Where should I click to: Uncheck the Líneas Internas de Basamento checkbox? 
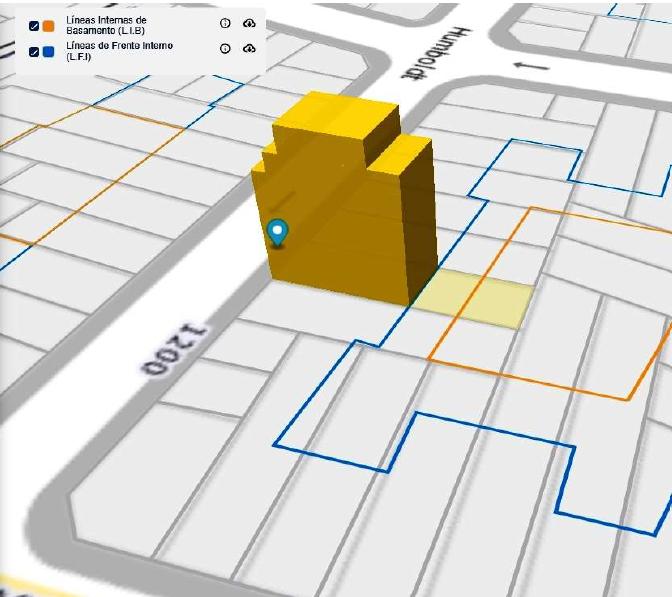[x=34, y=26]
